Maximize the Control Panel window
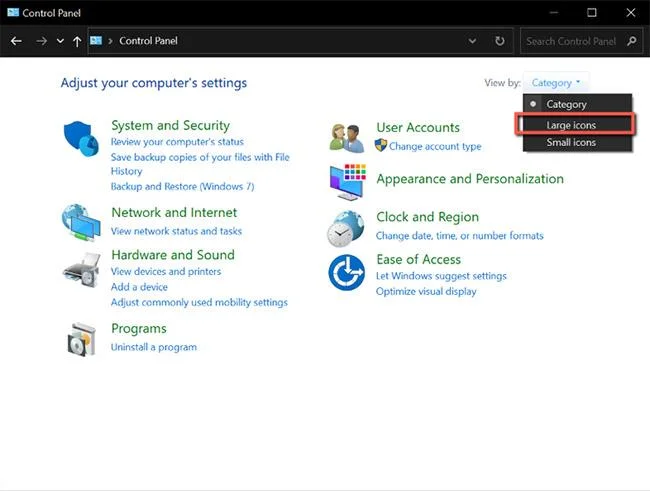The height and width of the screenshot is (491, 650). pyautogui.click(x=592, y=12)
